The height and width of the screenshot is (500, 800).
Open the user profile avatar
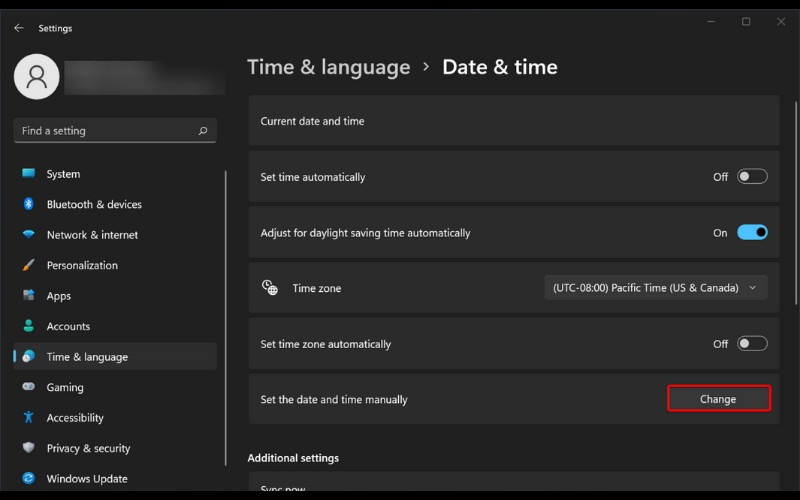point(37,77)
